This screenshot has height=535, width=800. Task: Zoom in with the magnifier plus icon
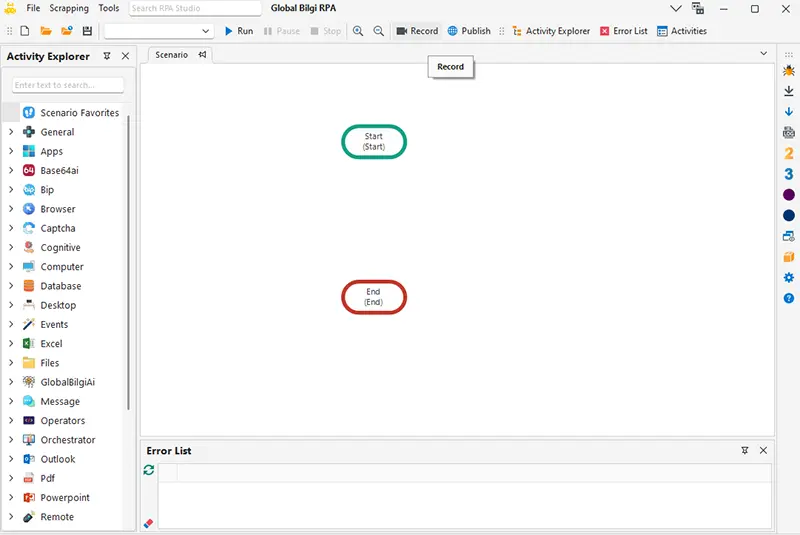(358, 31)
